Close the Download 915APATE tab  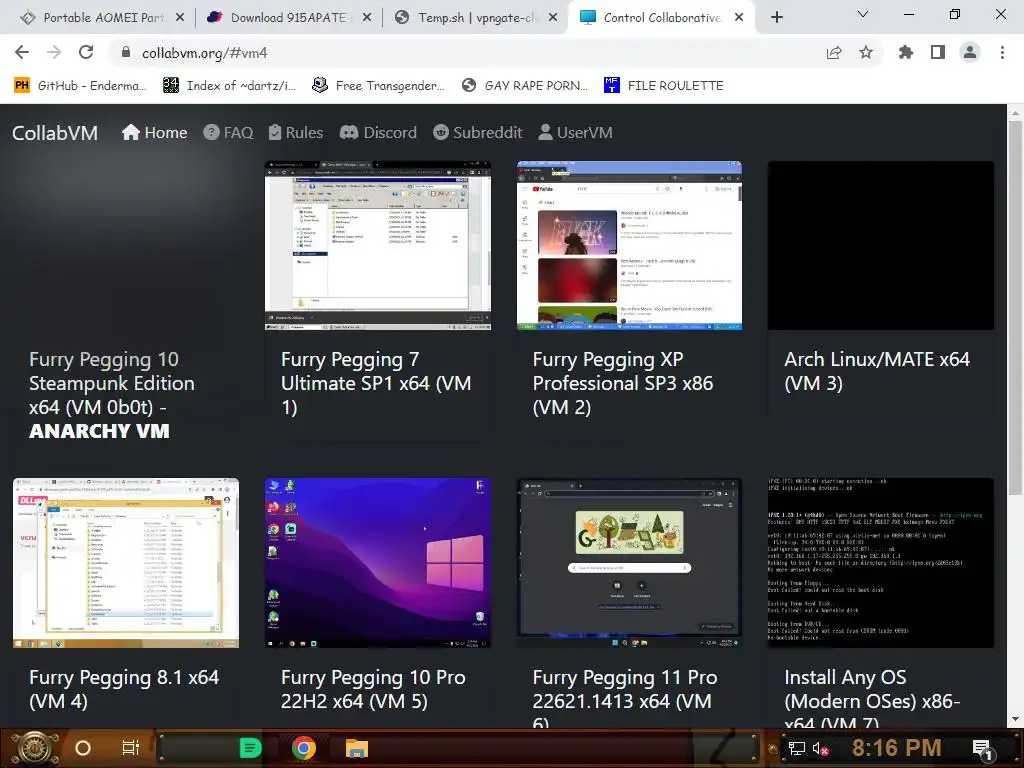[367, 18]
